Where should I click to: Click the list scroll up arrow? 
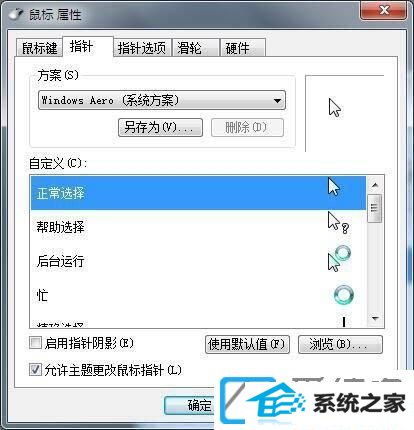(x=375, y=185)
